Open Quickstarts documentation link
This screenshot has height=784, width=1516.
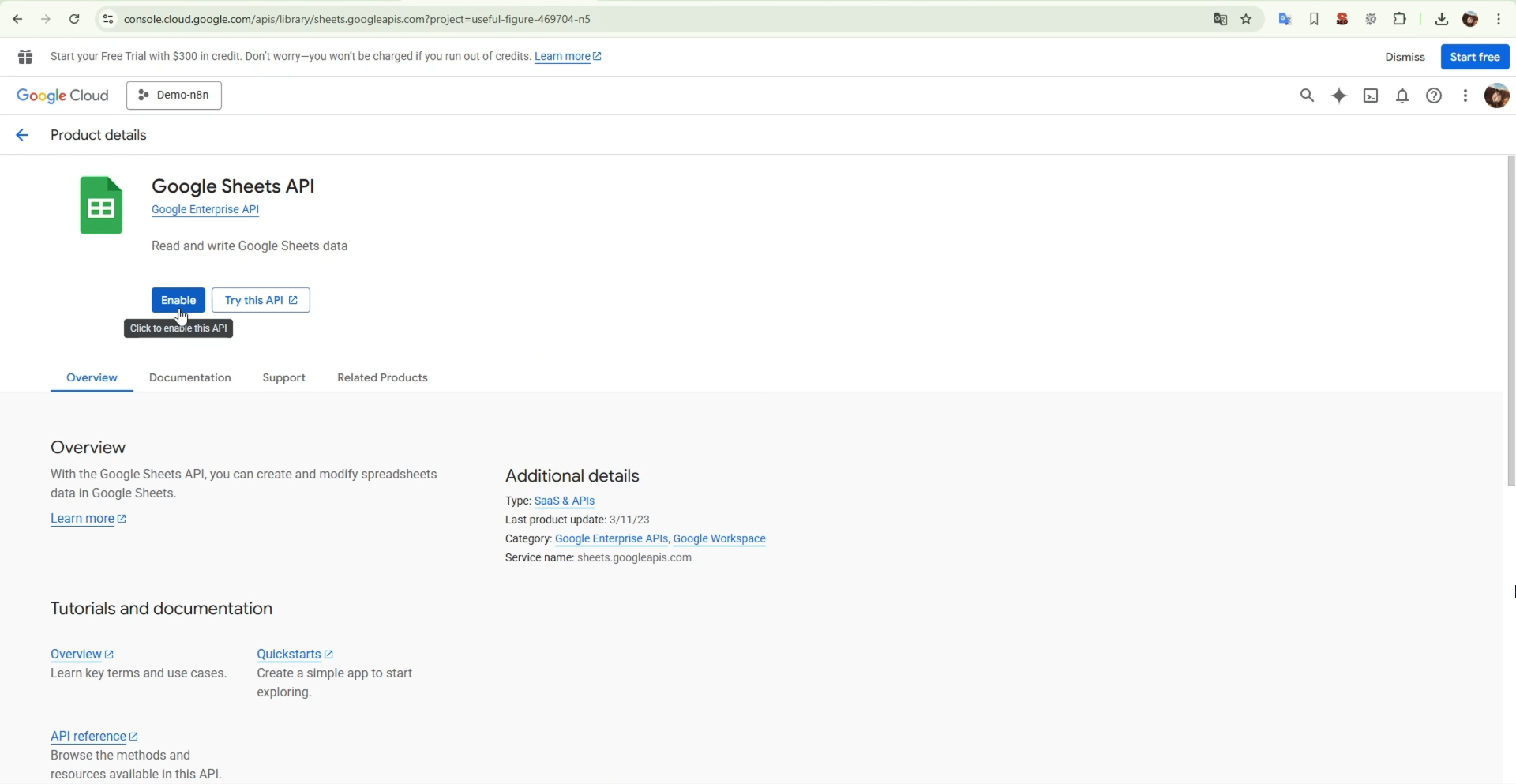(295, 655)
